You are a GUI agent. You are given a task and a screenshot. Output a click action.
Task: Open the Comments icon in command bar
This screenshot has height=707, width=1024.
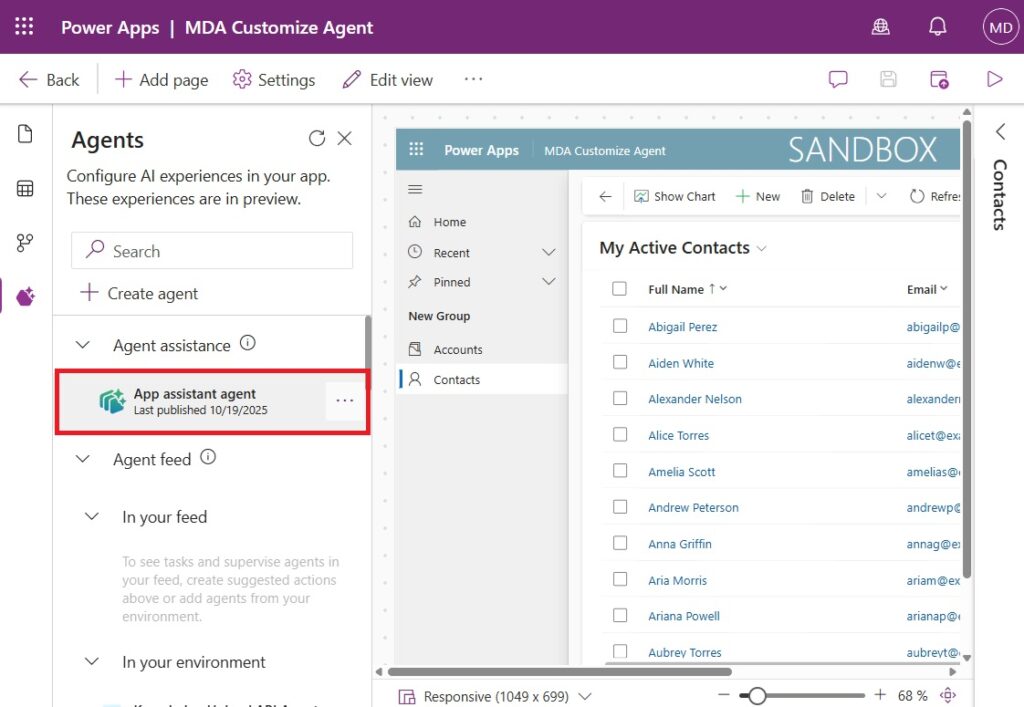838,79
